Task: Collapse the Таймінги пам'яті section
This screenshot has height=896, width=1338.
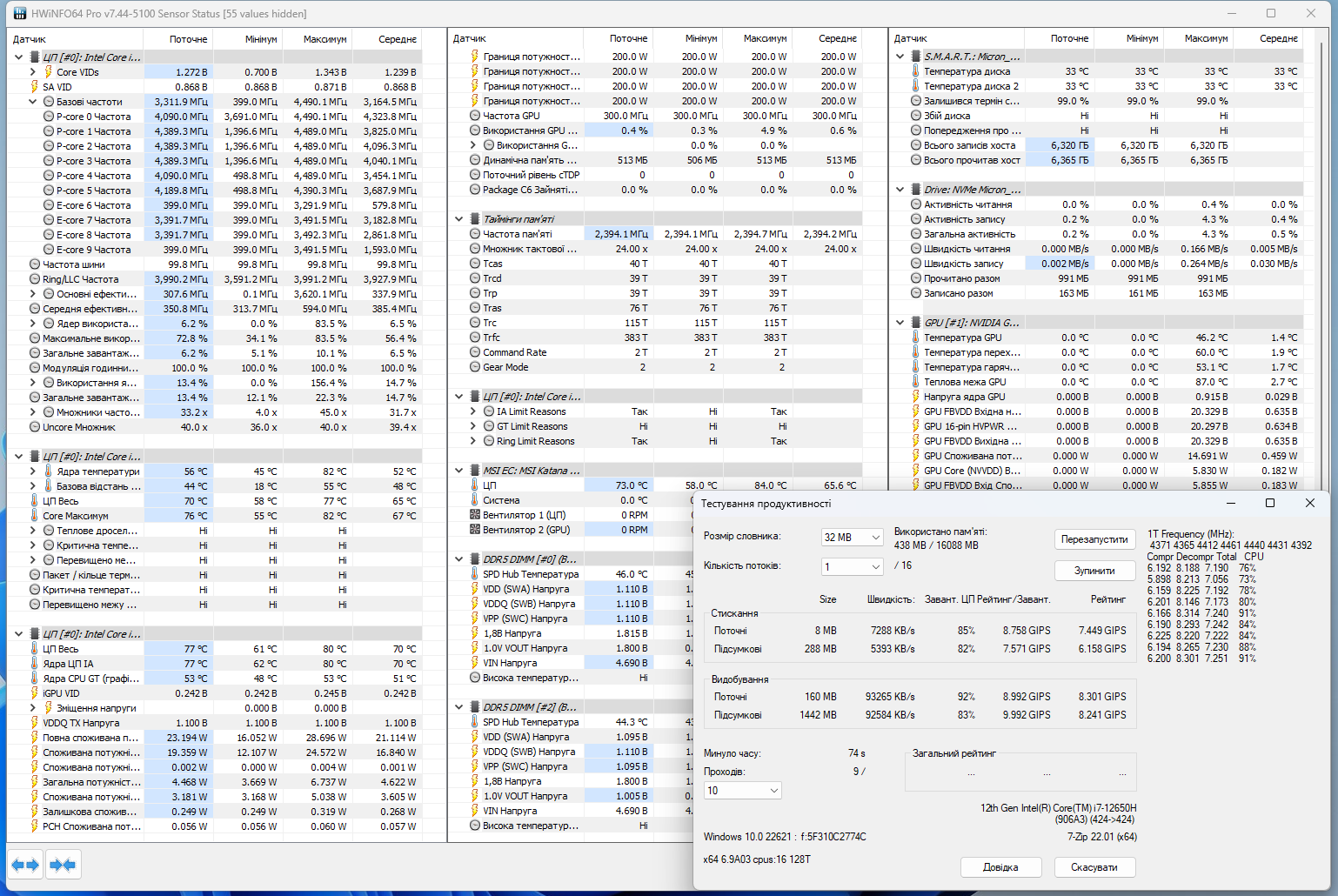Action: click(458, 219)
